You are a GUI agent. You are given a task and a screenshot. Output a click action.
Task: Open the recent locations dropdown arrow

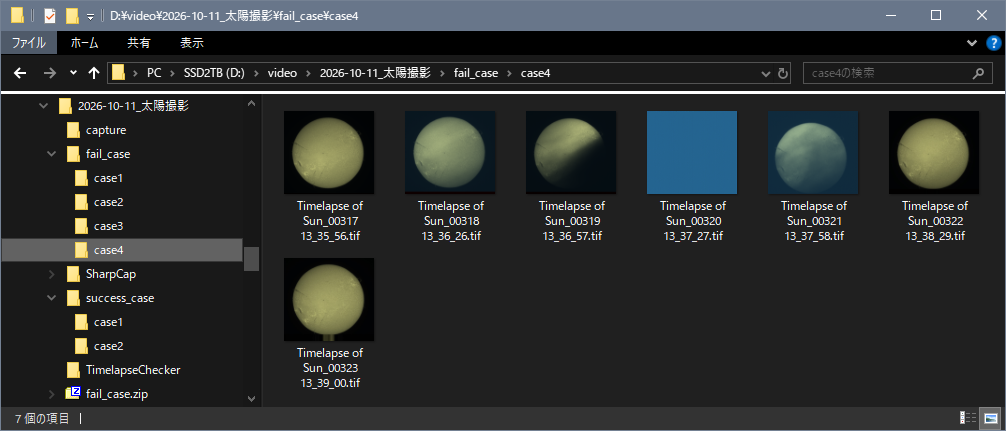coord(73,73)
